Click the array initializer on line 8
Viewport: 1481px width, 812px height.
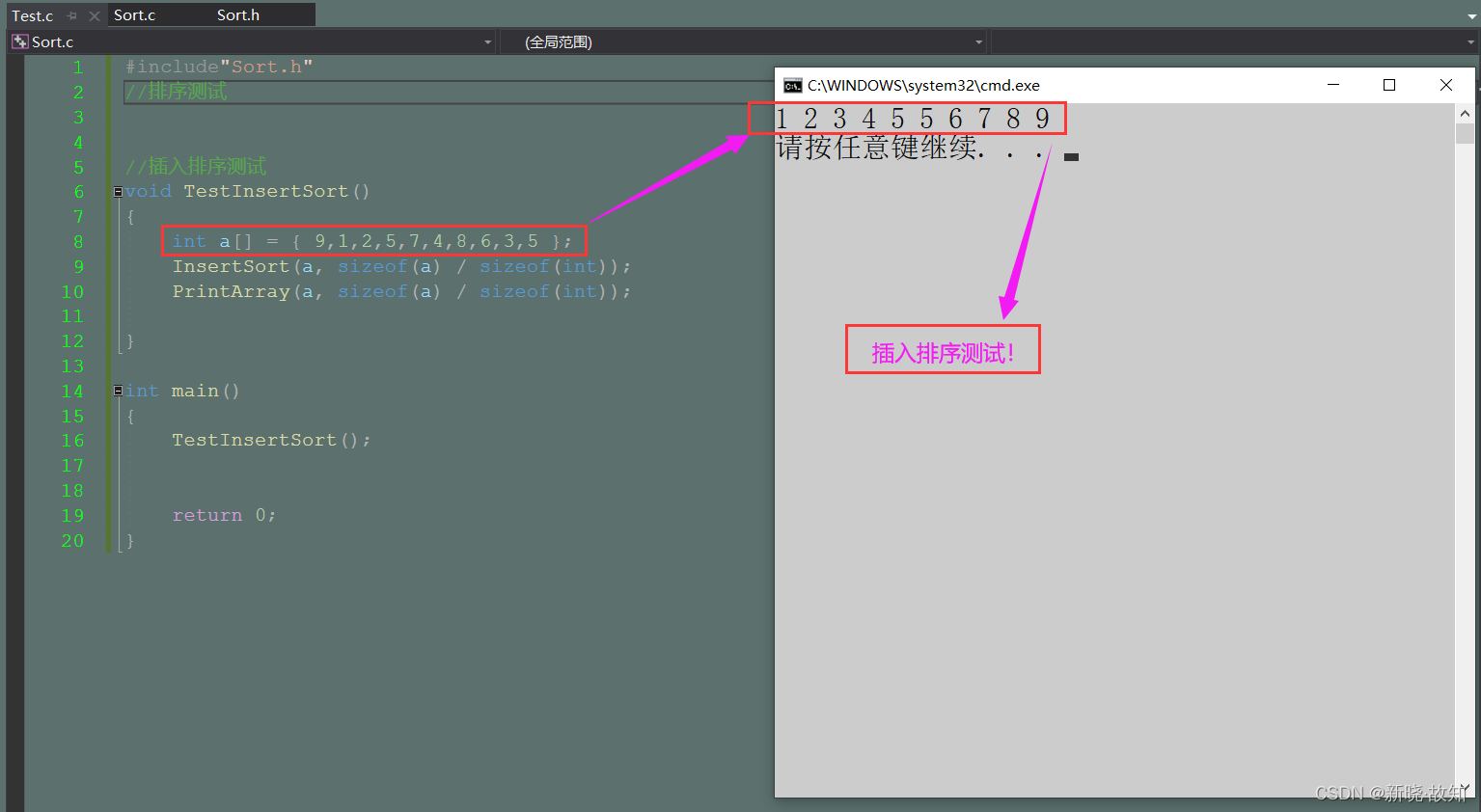372,241
